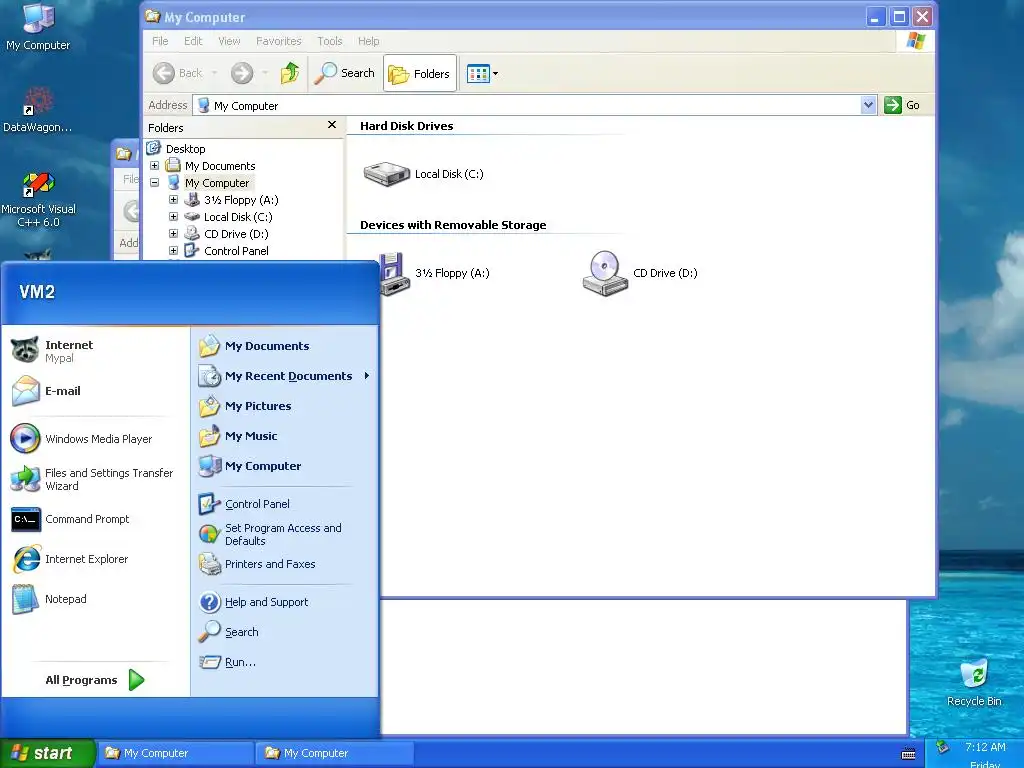Click the Forward arrow toolbar button
1024x768 pixels.
[242, 73]
